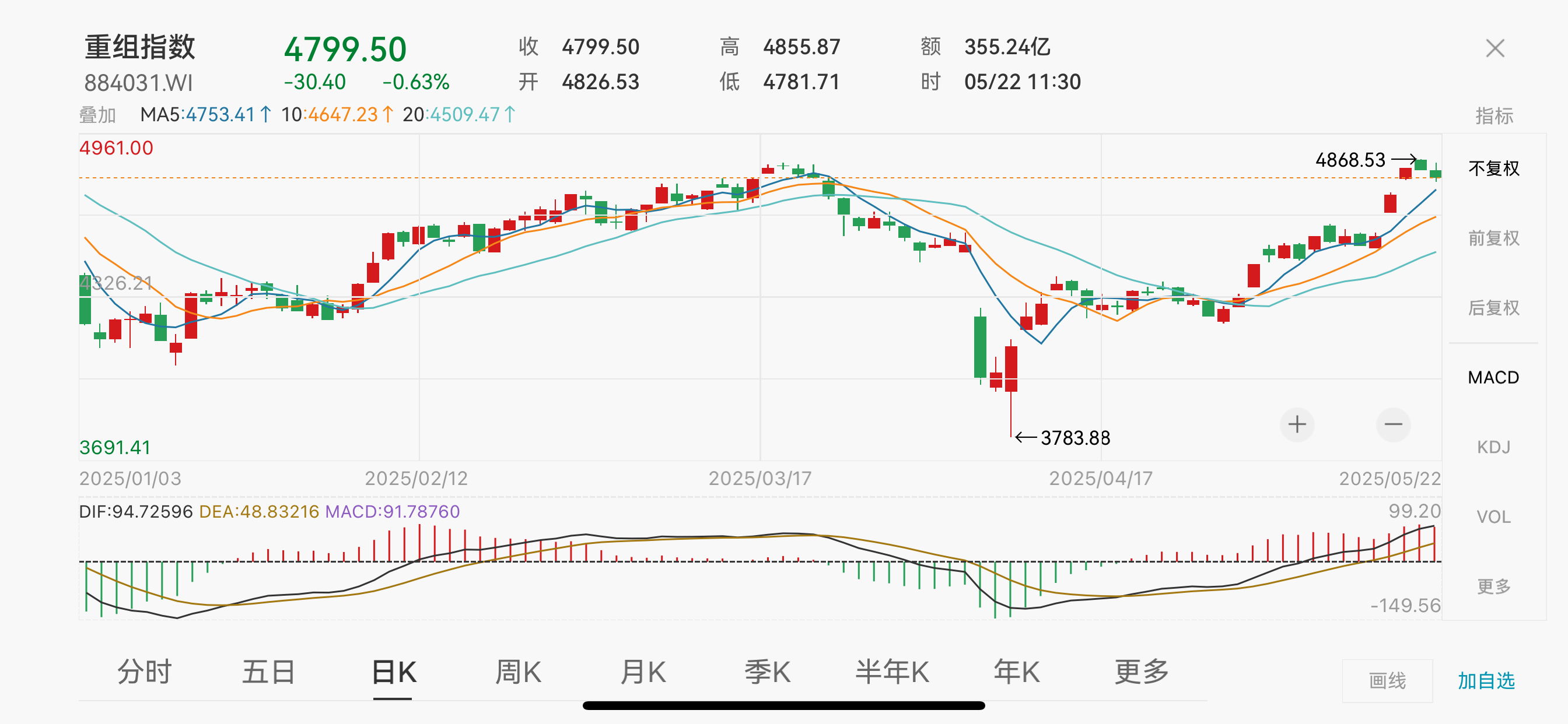1568x724 pixels.
Task: Expand bottom 更多 period options
Action: [1142, 672]
